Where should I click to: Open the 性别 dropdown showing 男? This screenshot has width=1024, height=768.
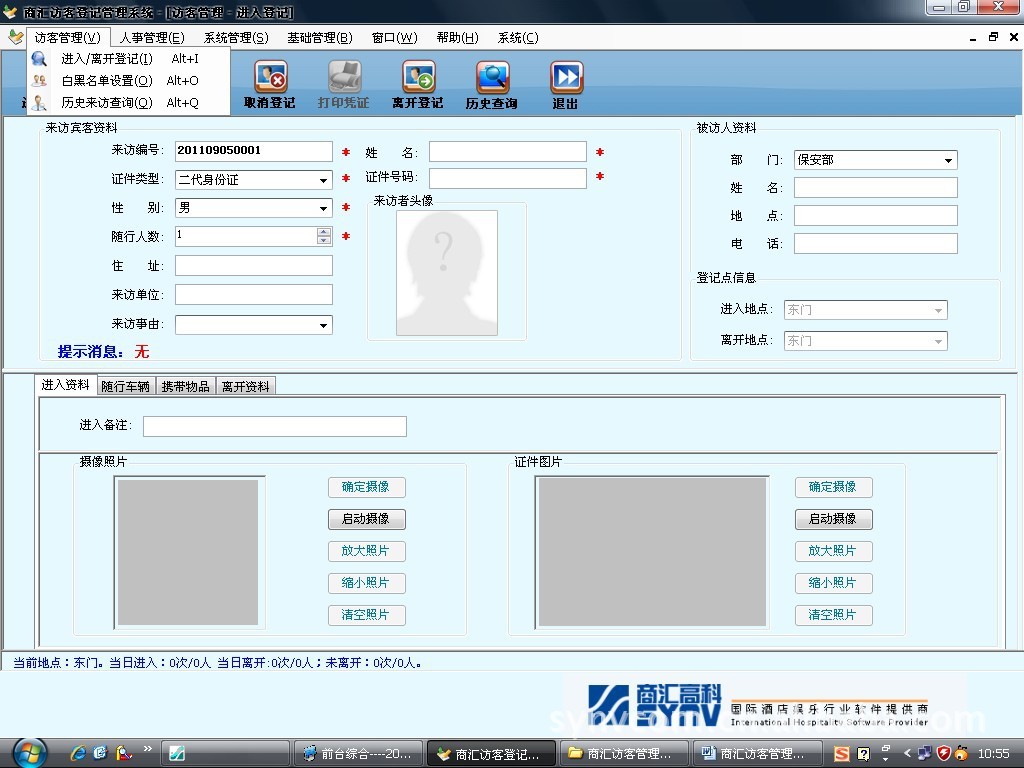tap(324, 209)
